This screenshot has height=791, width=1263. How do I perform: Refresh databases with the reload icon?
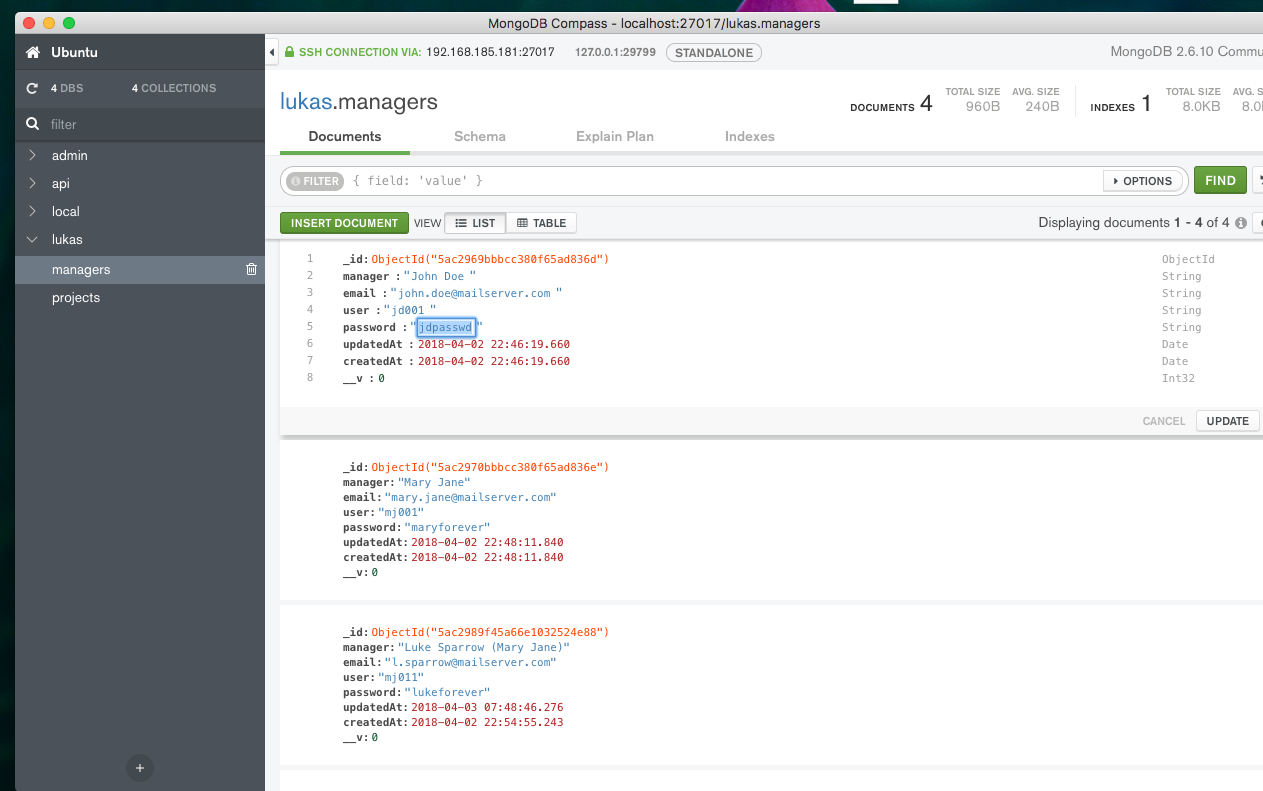click(32, 88)
